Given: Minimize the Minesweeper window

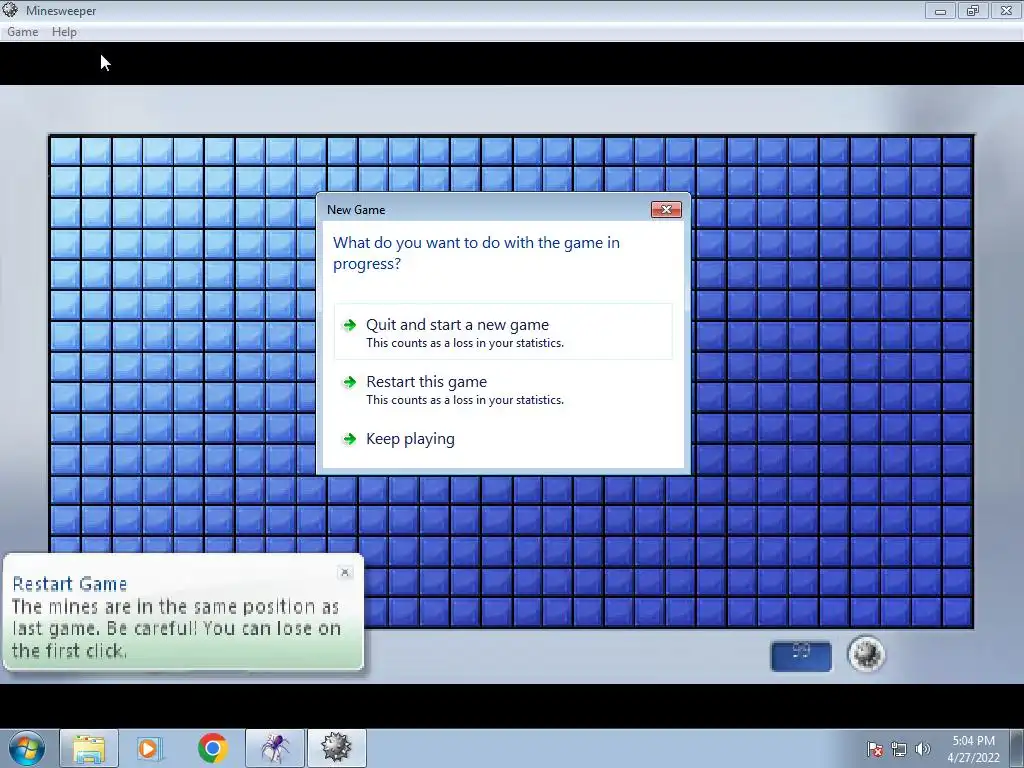Looking at the screenshot, I should (x=940, y=10).
